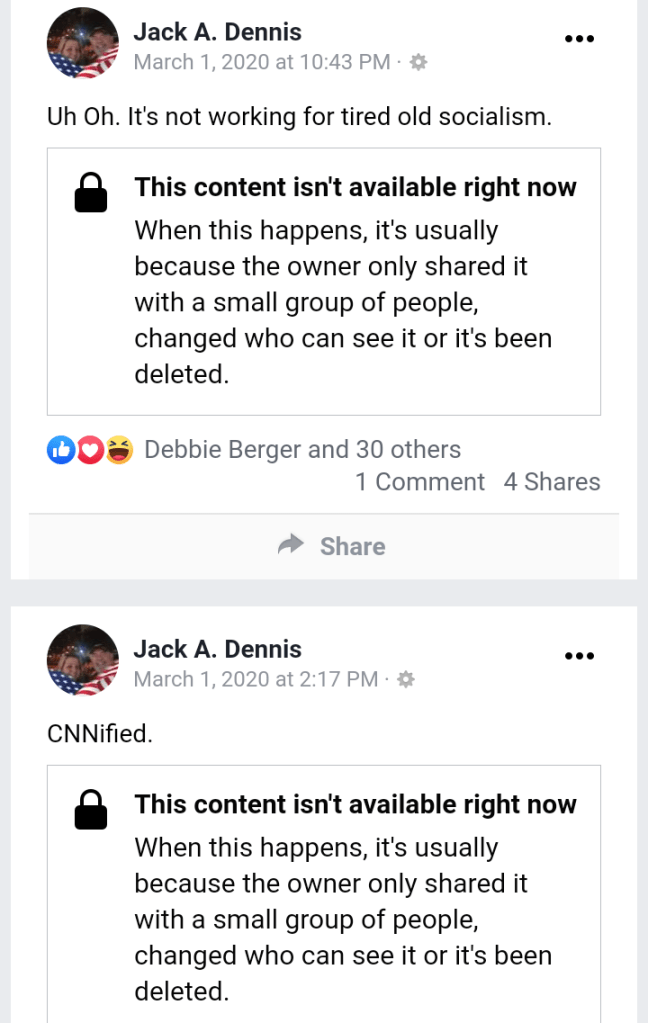648x1023 pixels.
Task: View the 4 Shares list
Action: click(552, 482)
